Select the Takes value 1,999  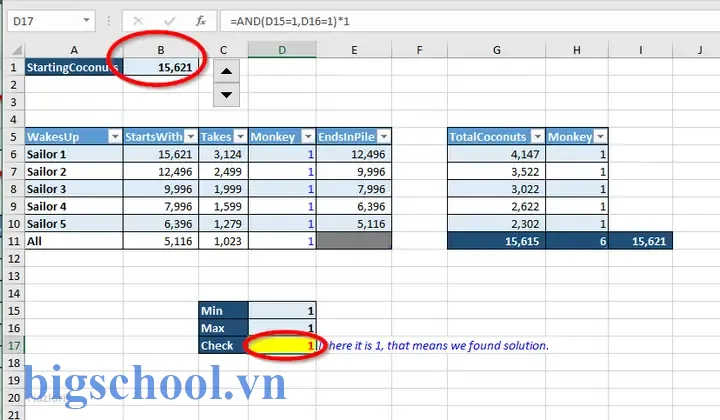(x=223, y=189)
